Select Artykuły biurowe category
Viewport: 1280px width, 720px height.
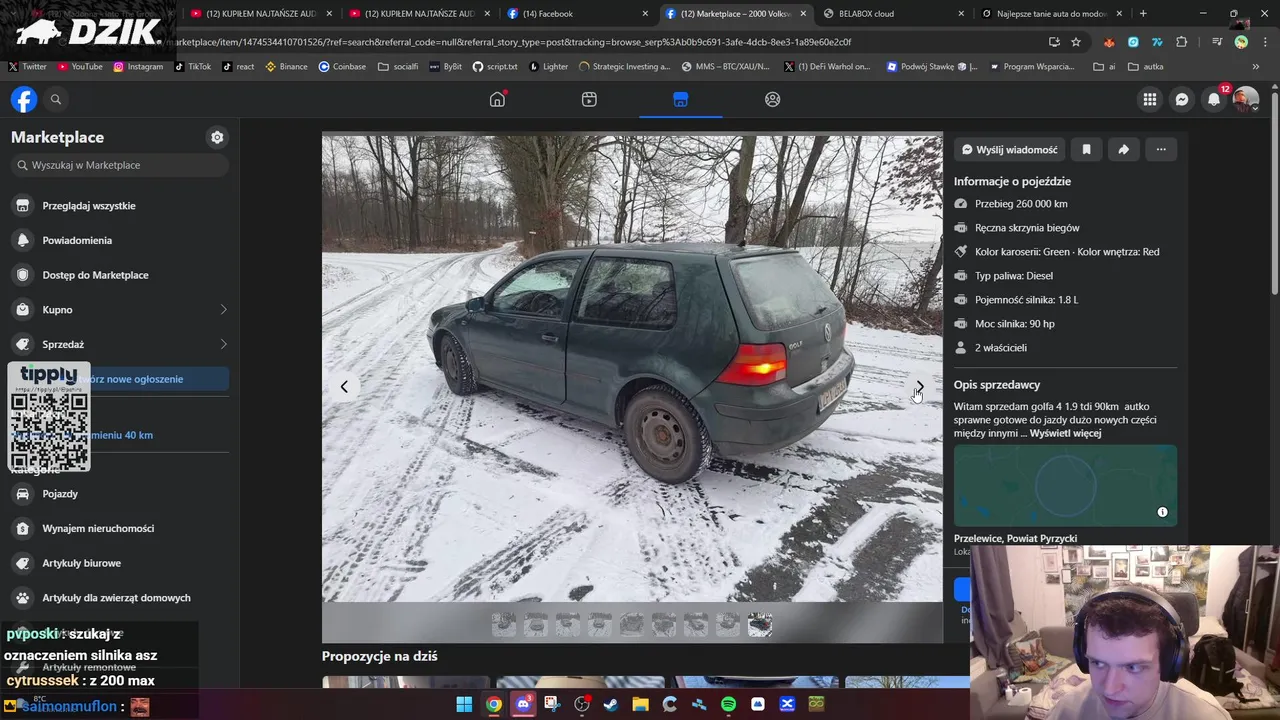click(x=120, y=563)
